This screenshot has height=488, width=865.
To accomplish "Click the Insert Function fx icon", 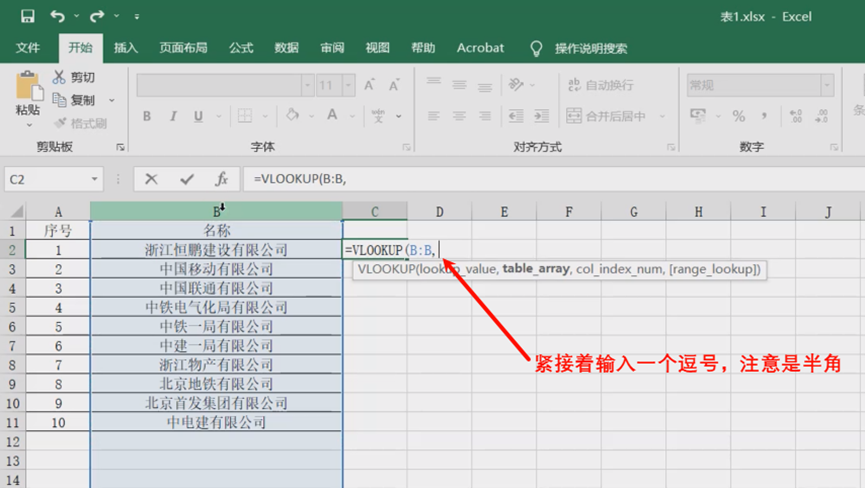I will 221,179.
